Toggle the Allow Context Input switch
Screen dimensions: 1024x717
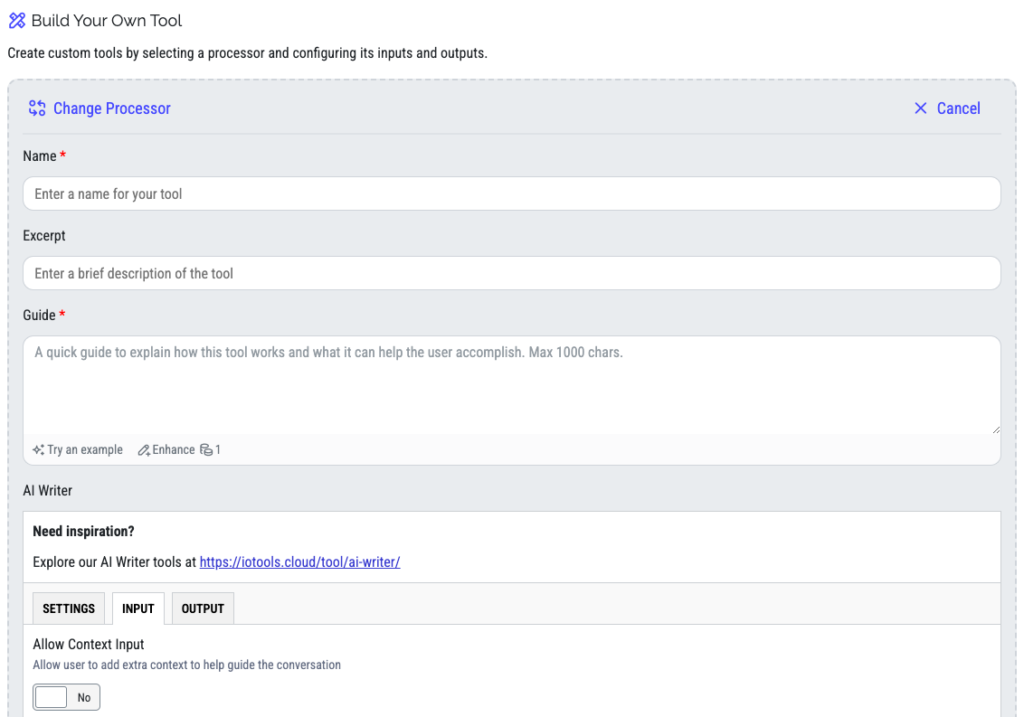[67, 697]
